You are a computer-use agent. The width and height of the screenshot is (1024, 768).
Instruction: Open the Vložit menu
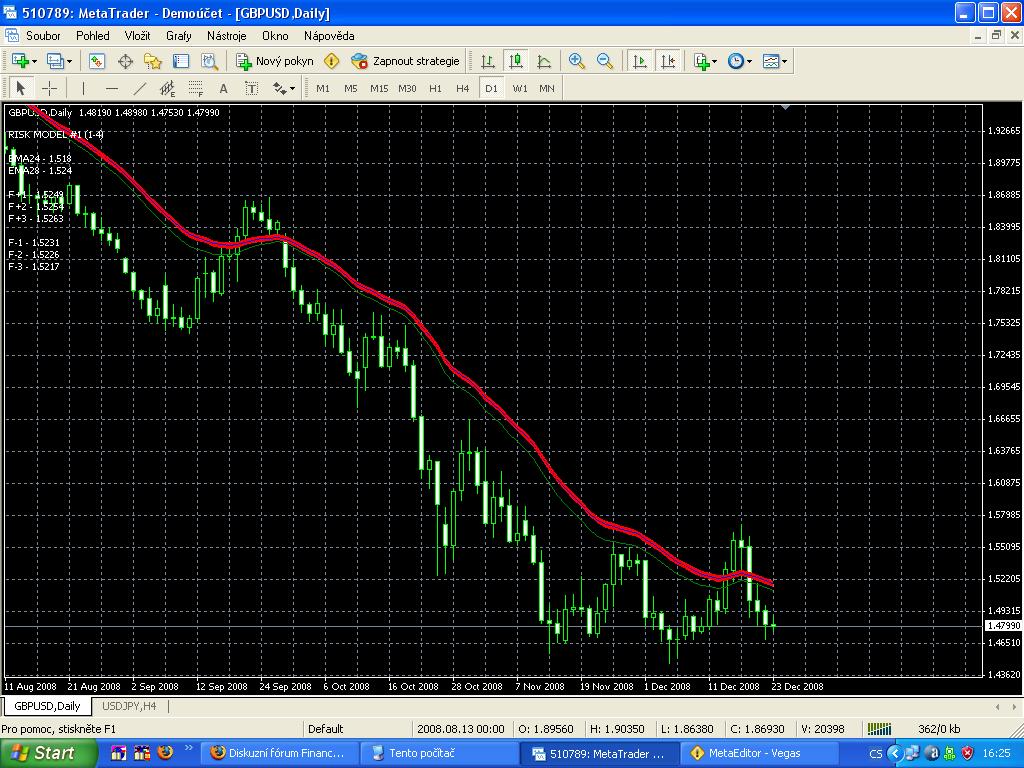click(137, 36)
